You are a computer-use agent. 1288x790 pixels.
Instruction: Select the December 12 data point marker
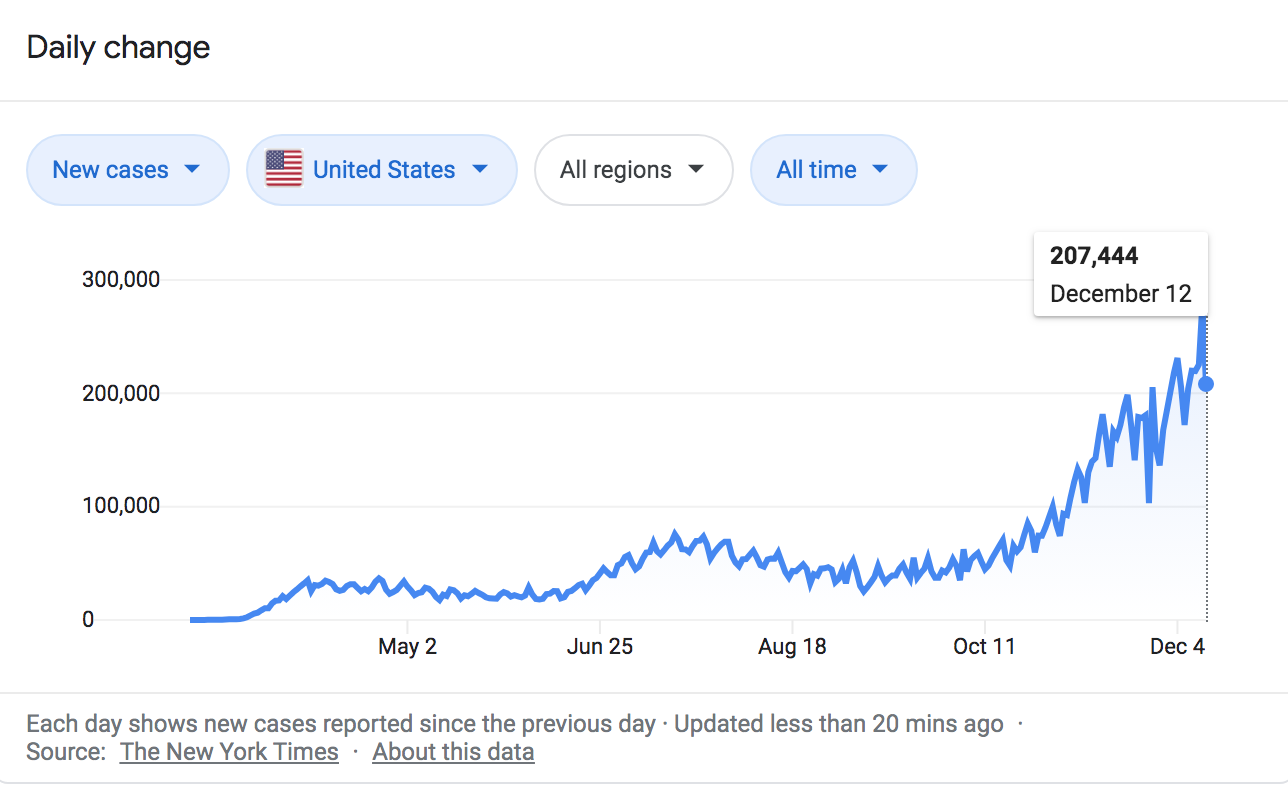pos(1206,384)
